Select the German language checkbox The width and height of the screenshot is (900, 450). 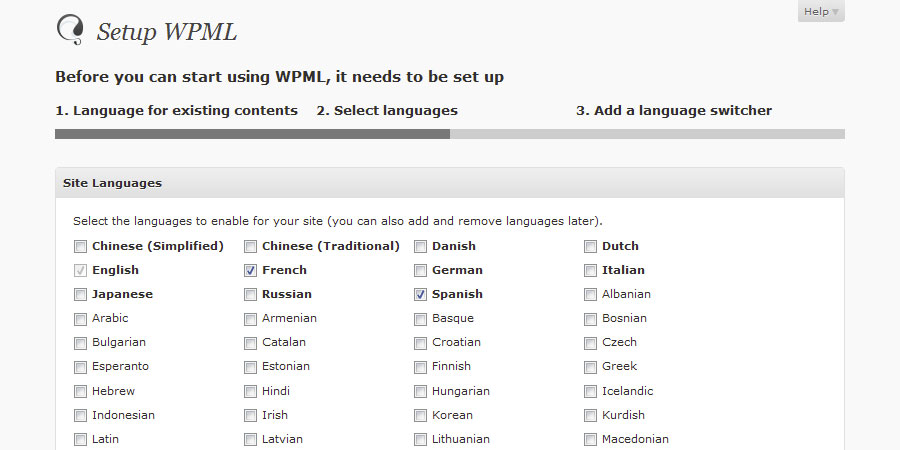point(420,270)
